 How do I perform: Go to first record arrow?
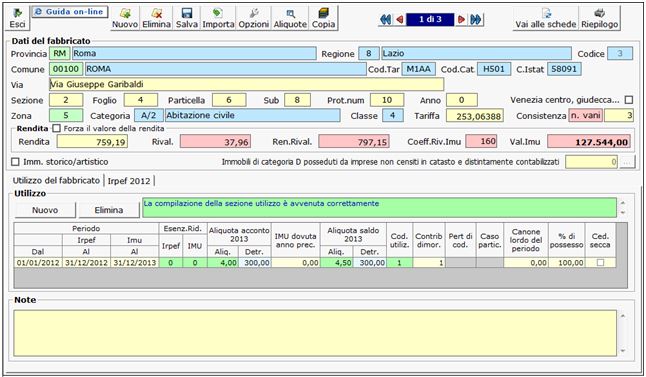[x=386, y=19]
